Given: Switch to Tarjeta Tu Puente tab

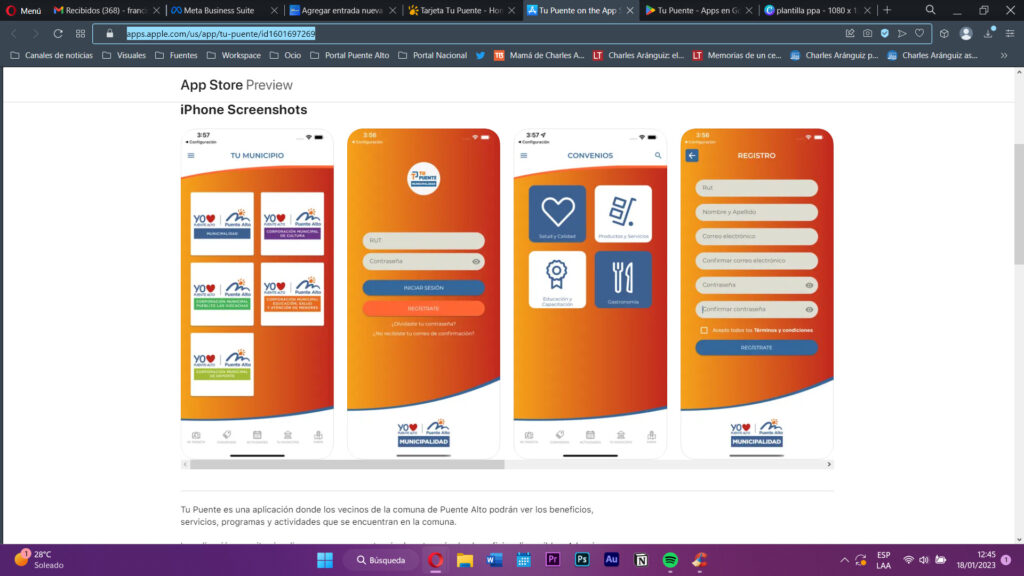Looking at the screenshot, I should (x=460, y=10).
